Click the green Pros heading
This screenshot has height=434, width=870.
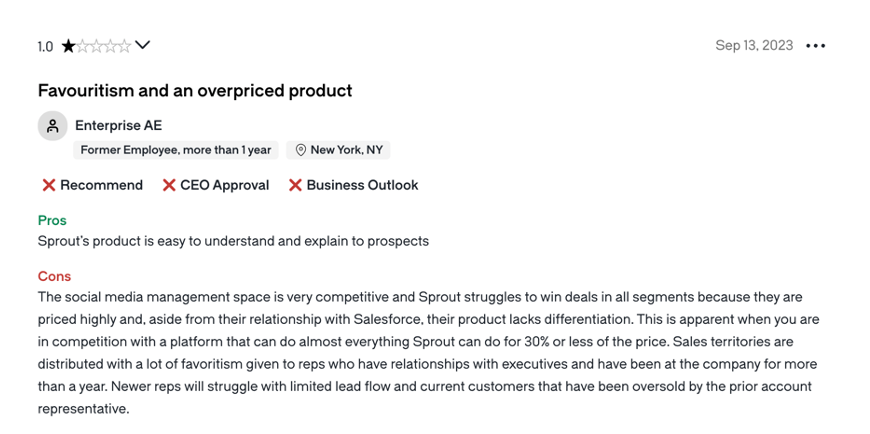52,220
